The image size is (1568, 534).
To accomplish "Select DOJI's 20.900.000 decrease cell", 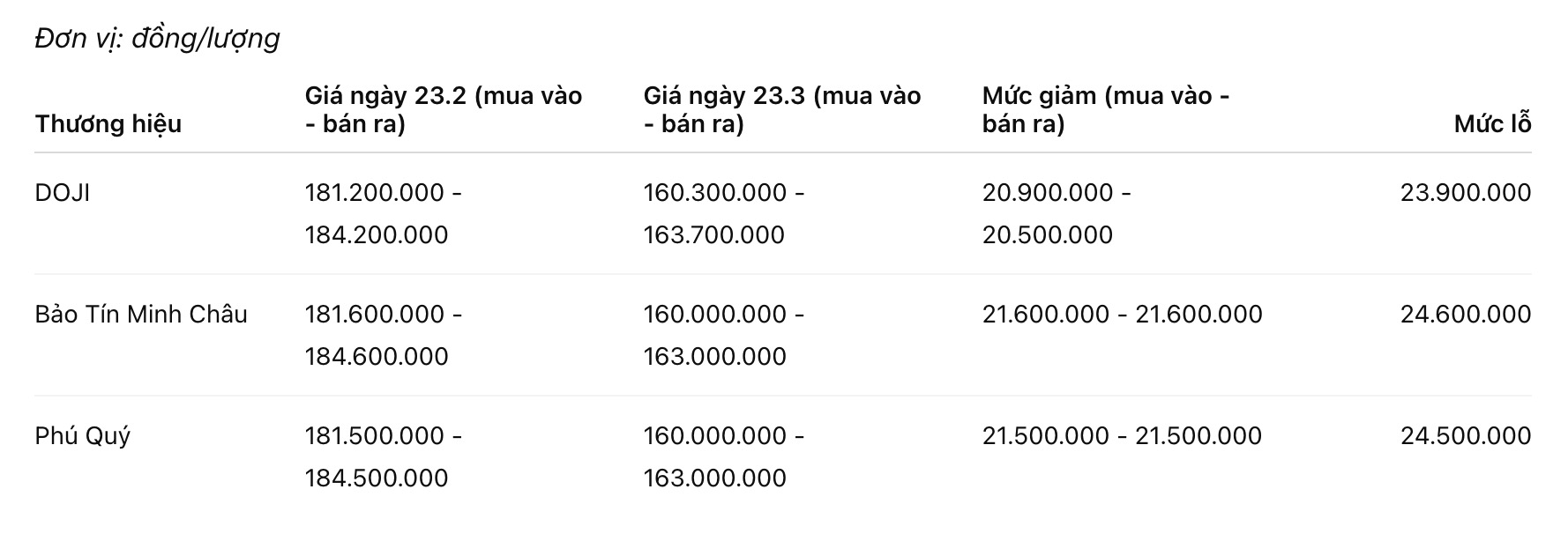I will [1056, 213].
